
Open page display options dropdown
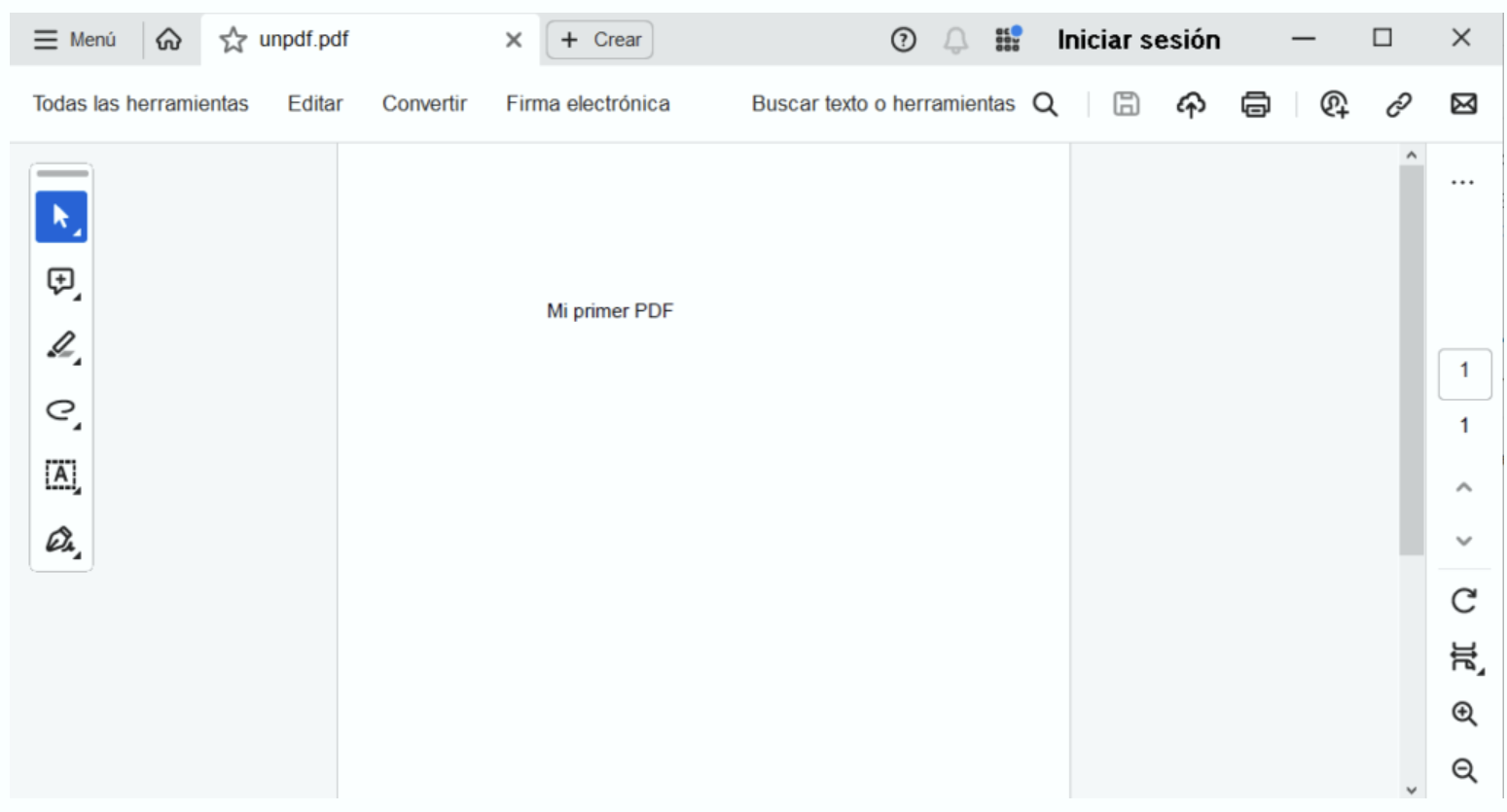(1463, 657)
